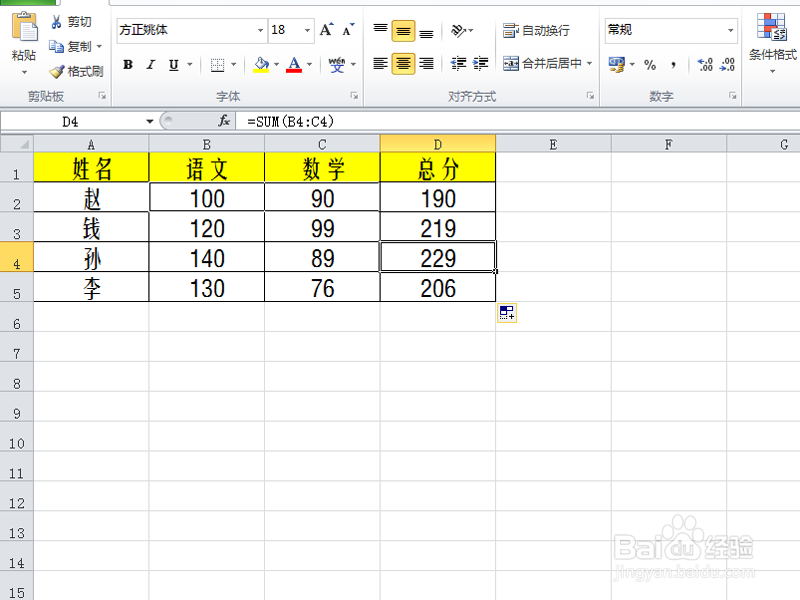Screen dimensions: 800x600
Task: Decrease indent icon in alignment group
Action: [458, 64]
